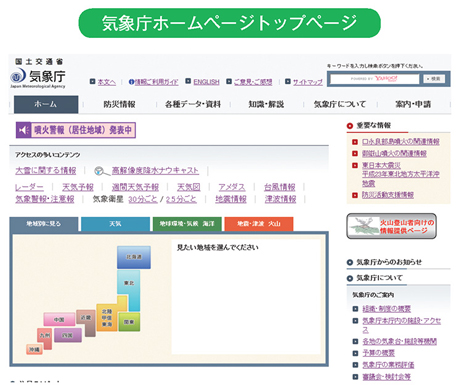Open the 知識・解説 menu
This screenshot has height=389, width=460.
point(266,104)
